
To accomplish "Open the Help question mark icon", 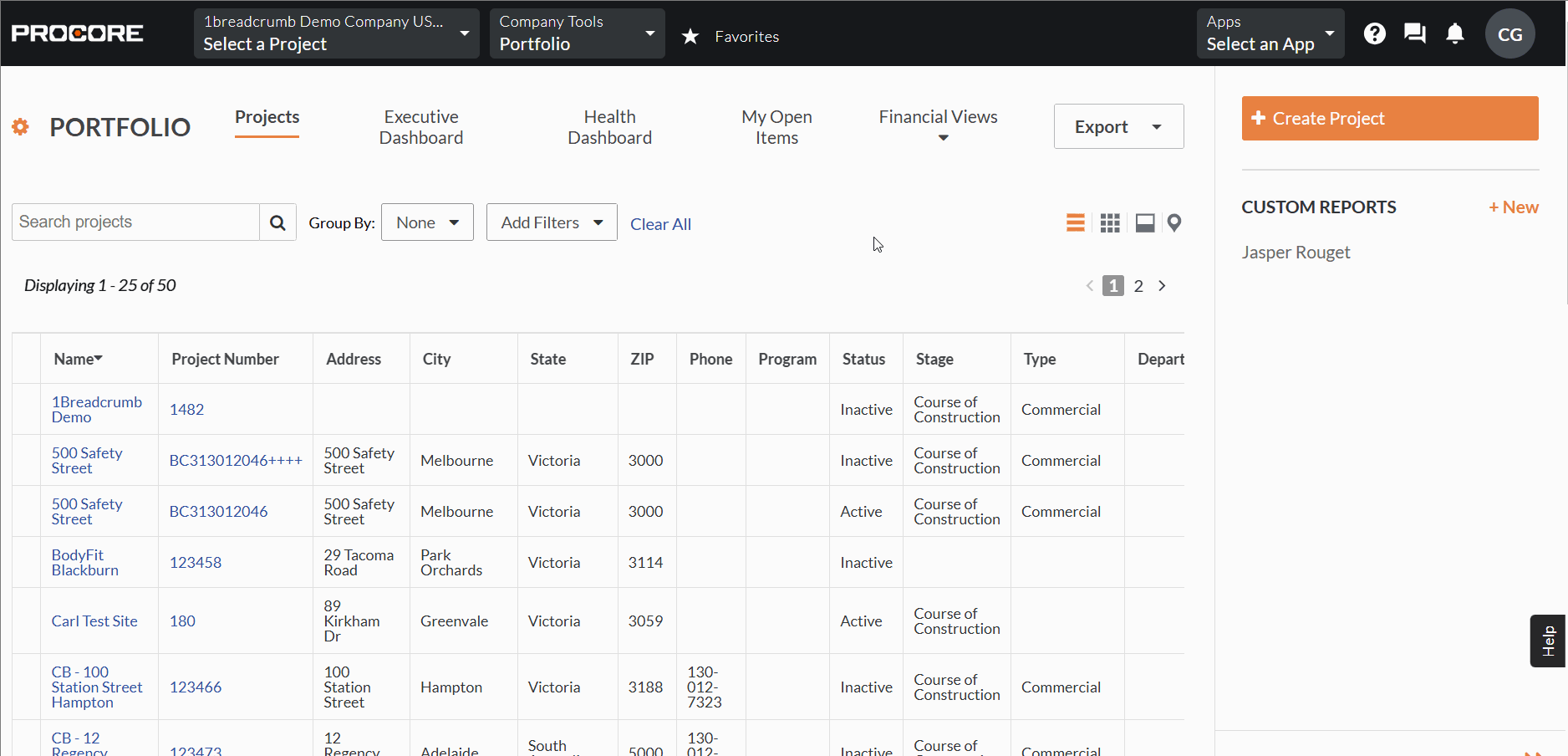I will [1375, 33].
